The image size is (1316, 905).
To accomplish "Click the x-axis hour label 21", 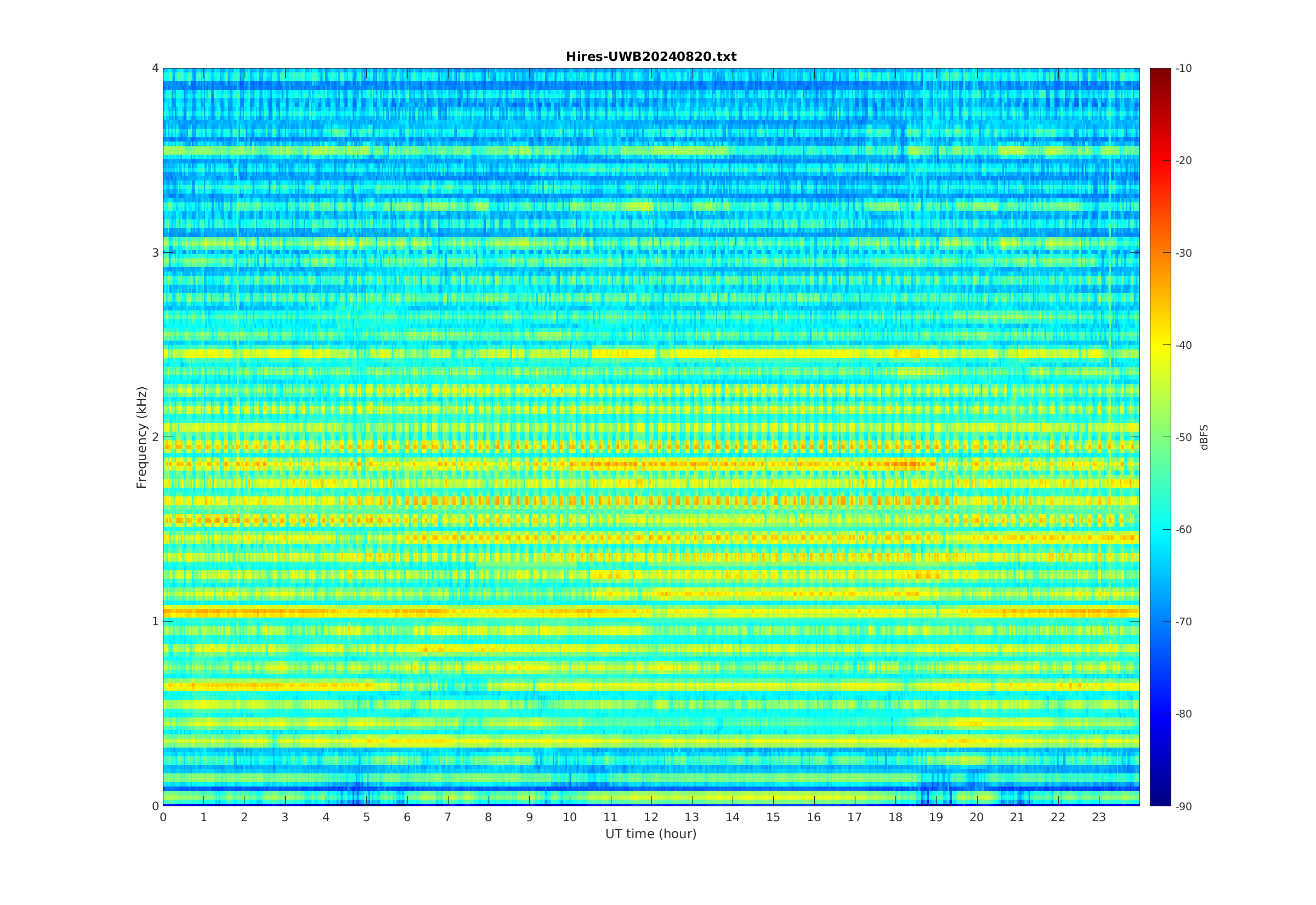I will (x=1017, y=817).
